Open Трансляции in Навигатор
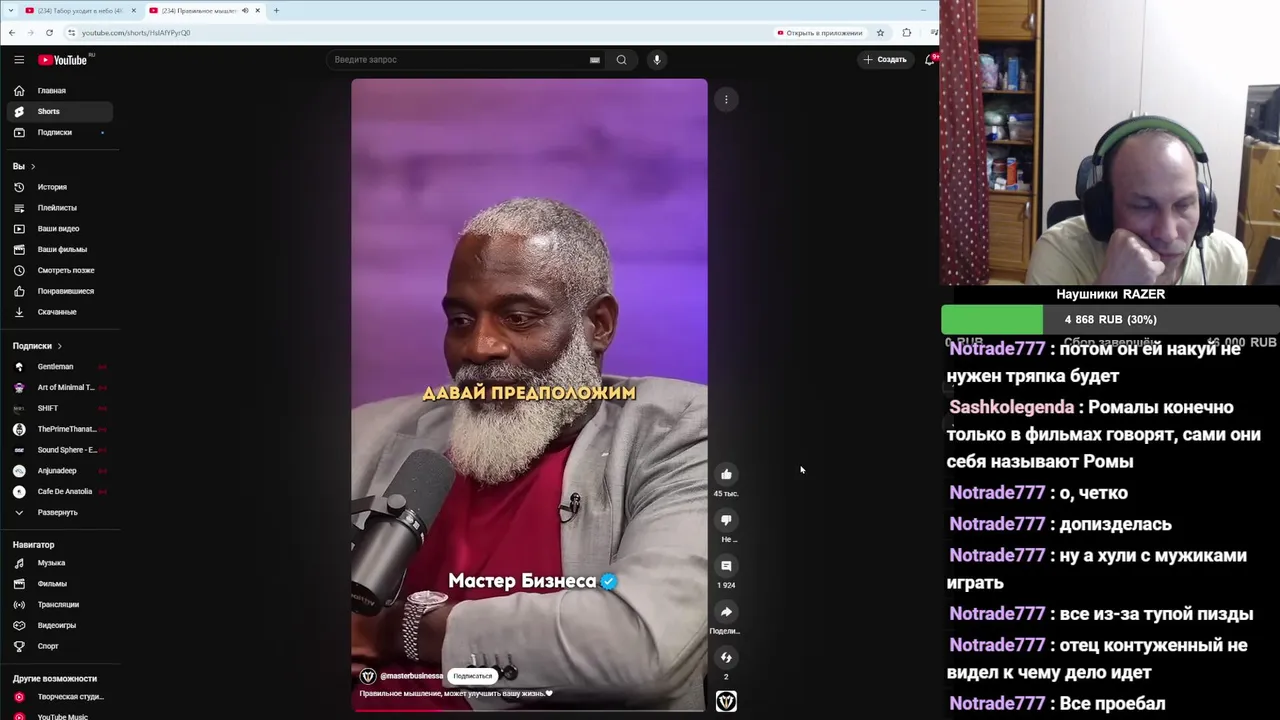 (x=60, y=605)
